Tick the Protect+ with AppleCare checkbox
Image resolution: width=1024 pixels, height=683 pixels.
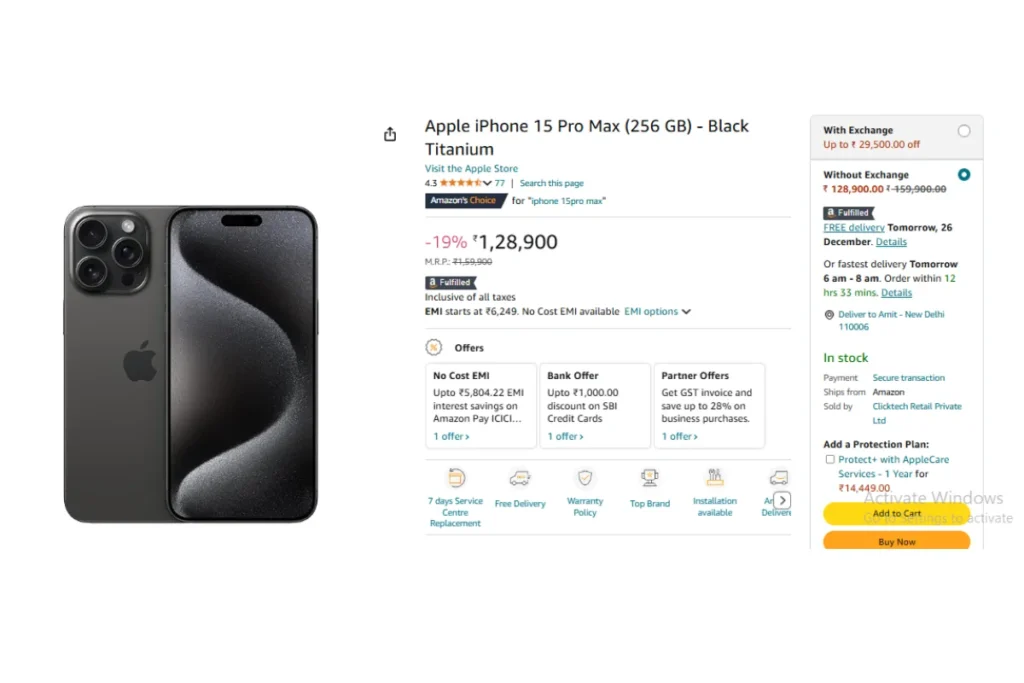830,460
